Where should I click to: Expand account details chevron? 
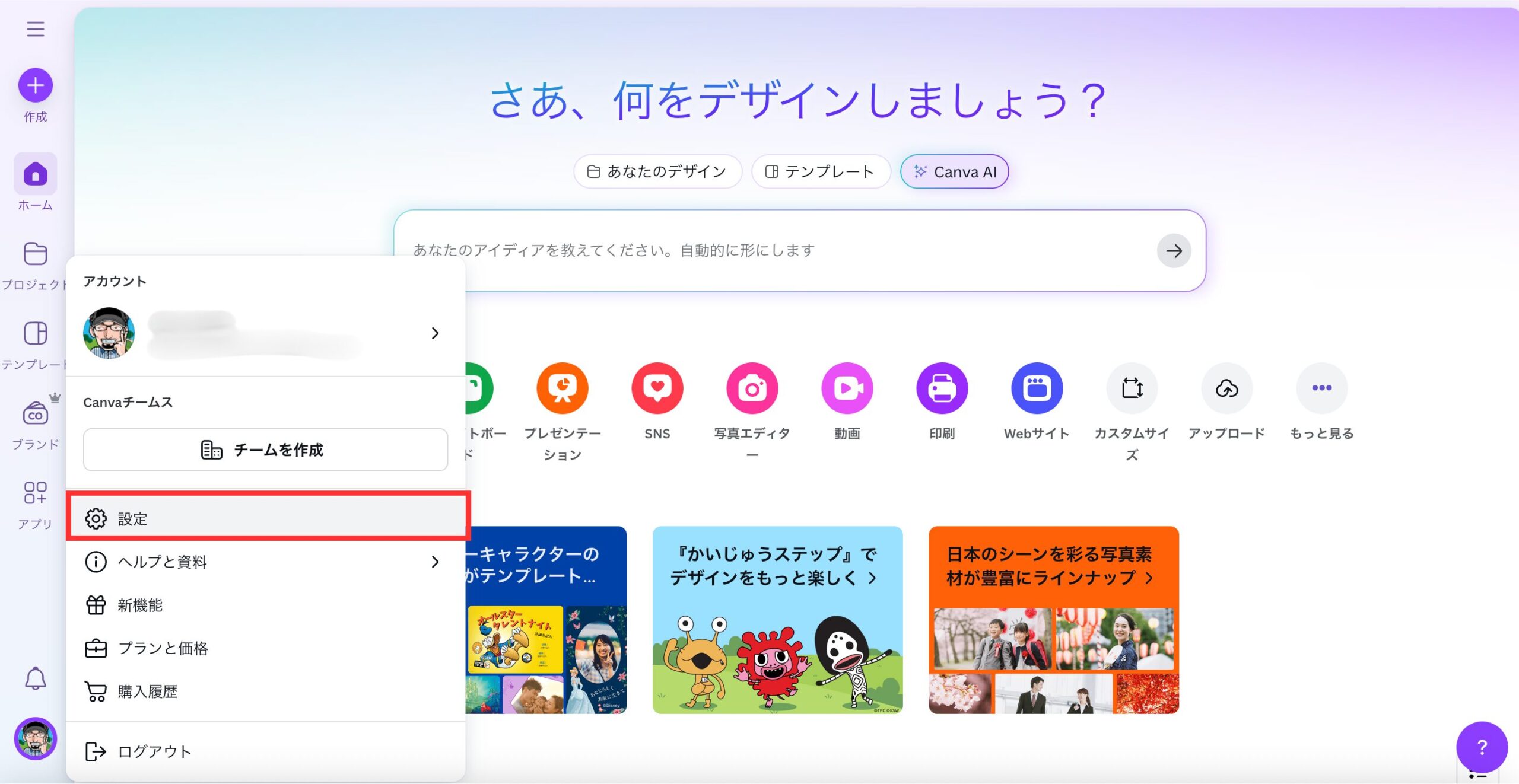(x=435, y=333)
